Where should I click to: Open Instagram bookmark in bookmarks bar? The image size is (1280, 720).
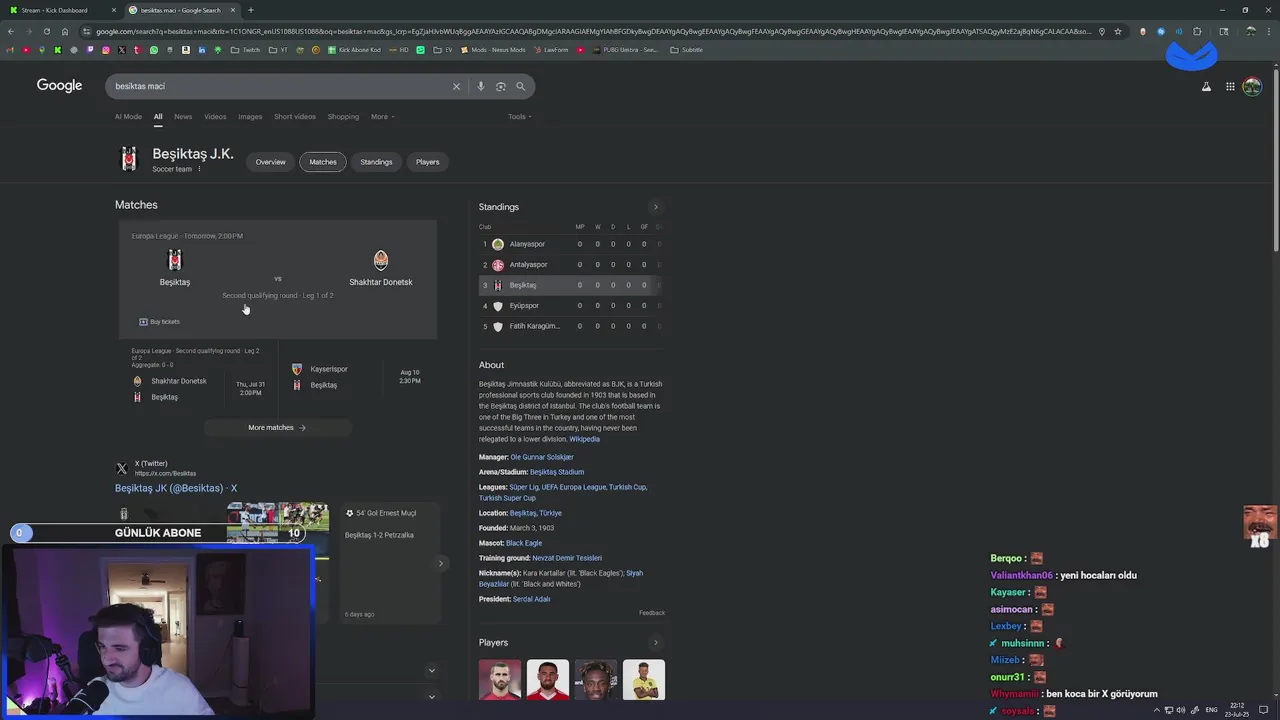[106, 50]
